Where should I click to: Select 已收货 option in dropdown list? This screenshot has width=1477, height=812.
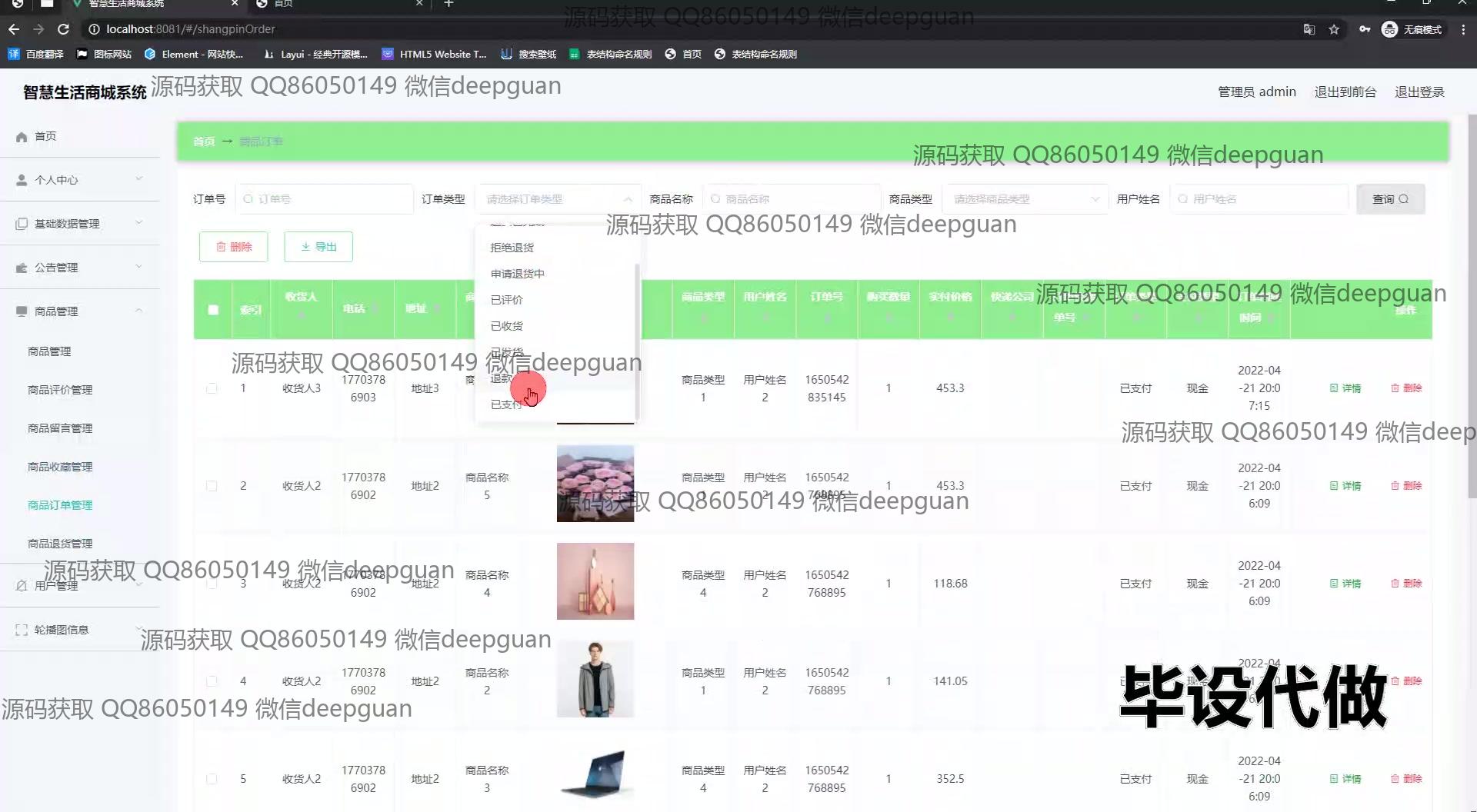click(507, 326)
